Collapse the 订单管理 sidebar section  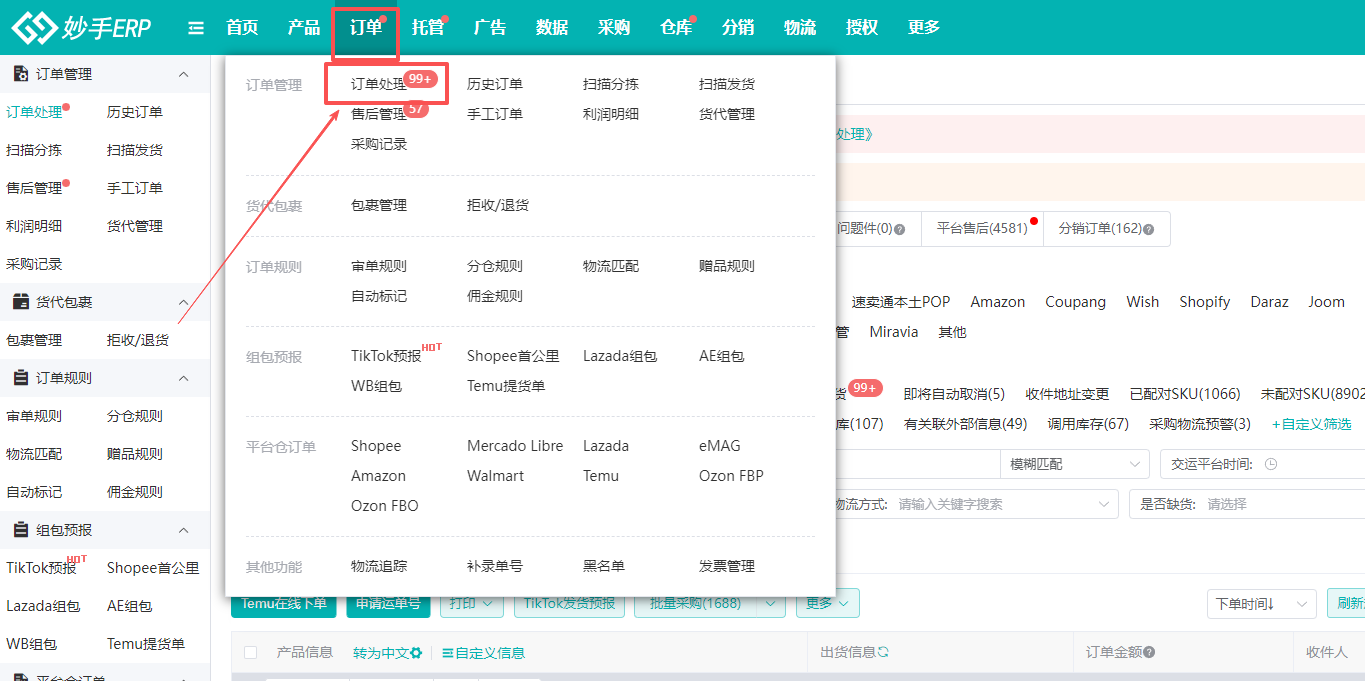point(181,73)
